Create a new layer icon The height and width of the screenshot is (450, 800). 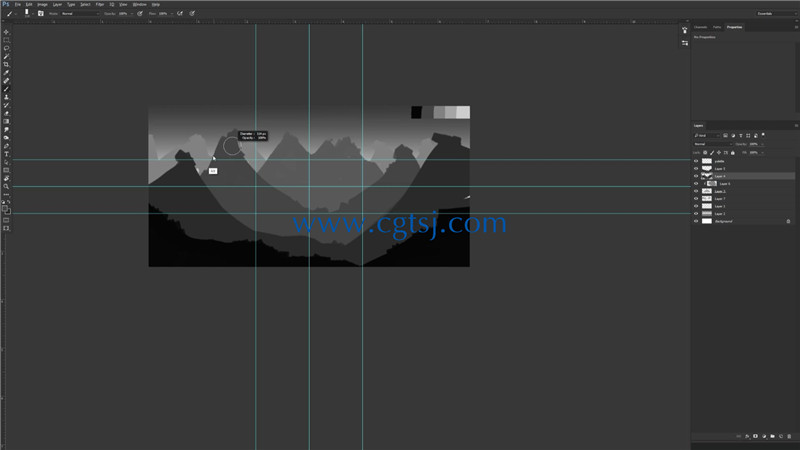tap(781, 436)
